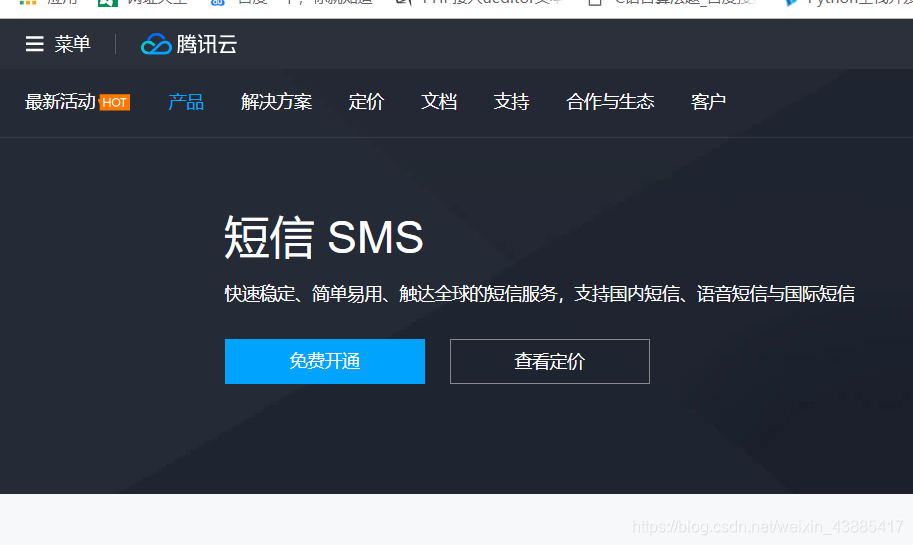913x545 pixels.
Task: Open 最新活动 nav item
Action: (x=60, y=102)
